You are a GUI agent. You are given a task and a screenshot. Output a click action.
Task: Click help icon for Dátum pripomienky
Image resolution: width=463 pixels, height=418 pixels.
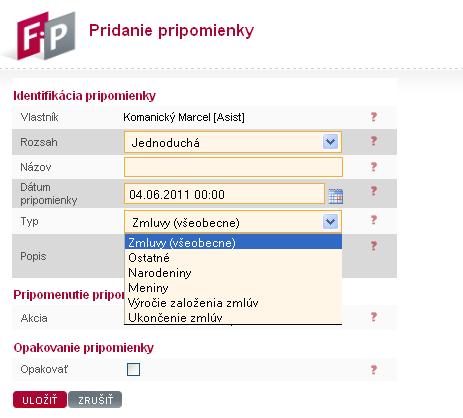point(374,191)
